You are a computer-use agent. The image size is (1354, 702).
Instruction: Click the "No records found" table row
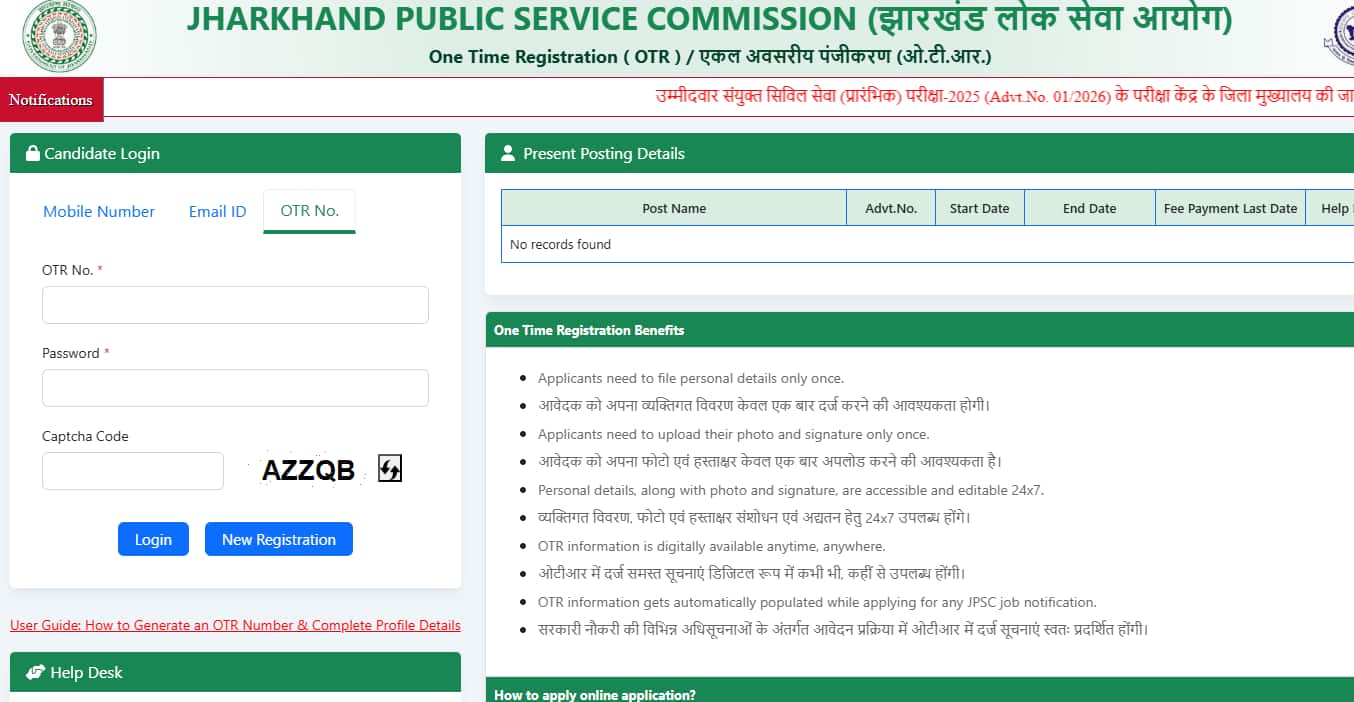tap(927, 244)
